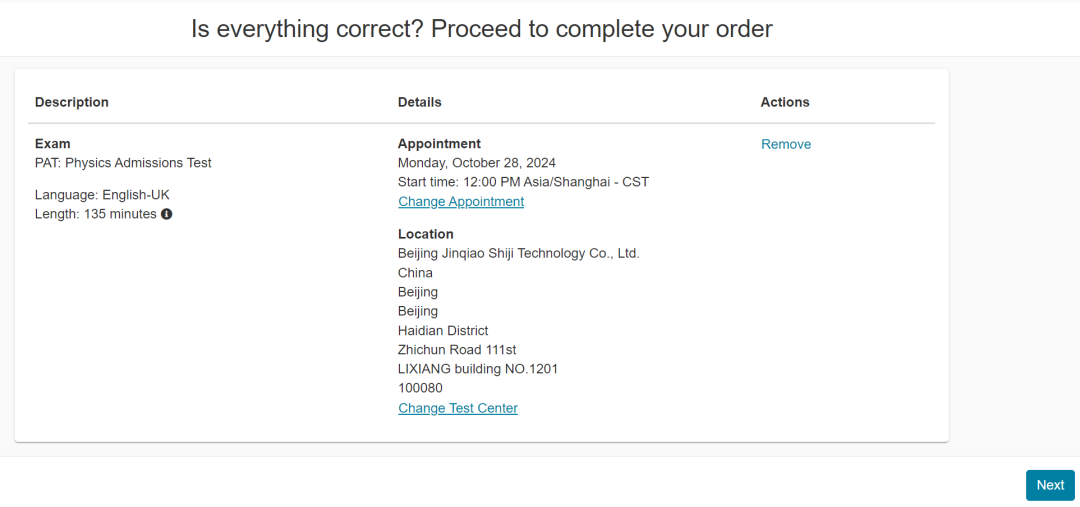1080x507 pixels.
Task: Click the info icon beside Length 135 minutes
Action: point(167,214)
